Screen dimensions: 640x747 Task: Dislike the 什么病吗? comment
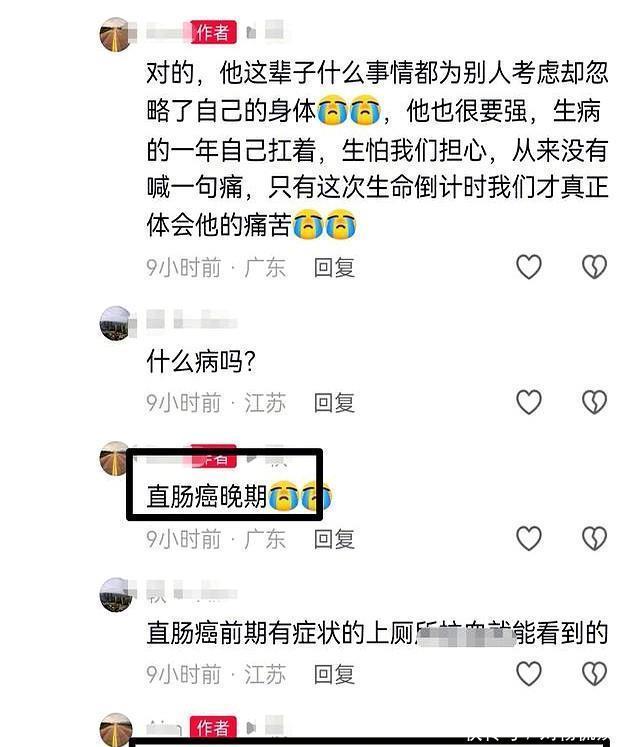[594, 402]
